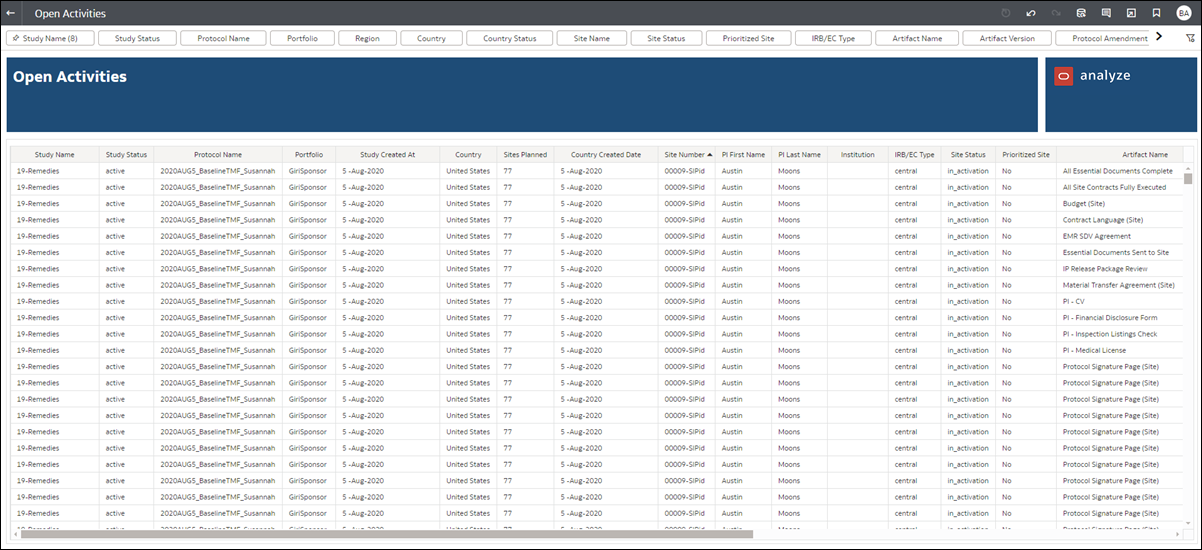Select the 'PI - Medical License' cell
Screen dimensions: 1202x550
(1120, 350)
